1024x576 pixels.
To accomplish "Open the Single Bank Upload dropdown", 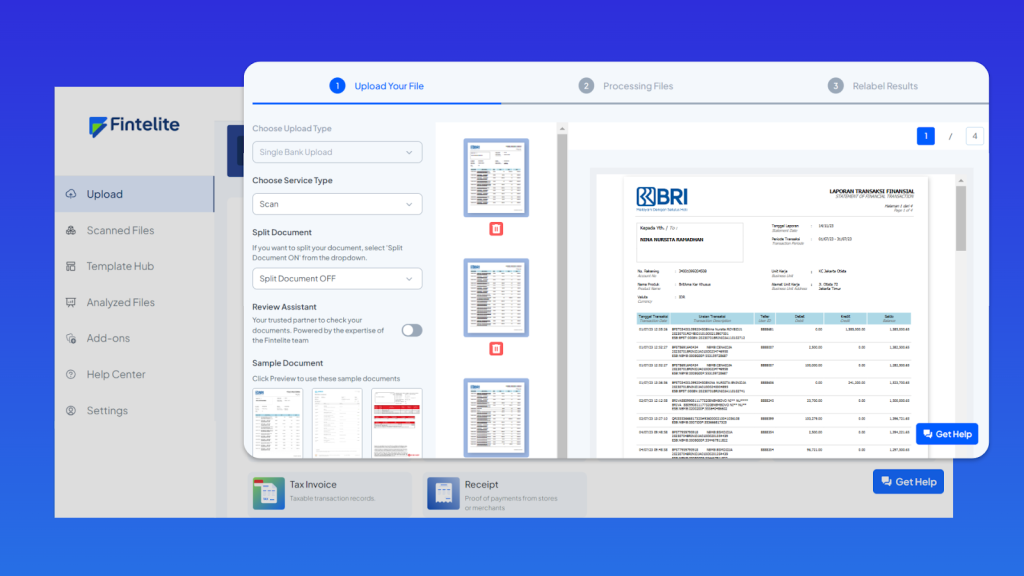I will pyautogui.click(x=337, y=152).
